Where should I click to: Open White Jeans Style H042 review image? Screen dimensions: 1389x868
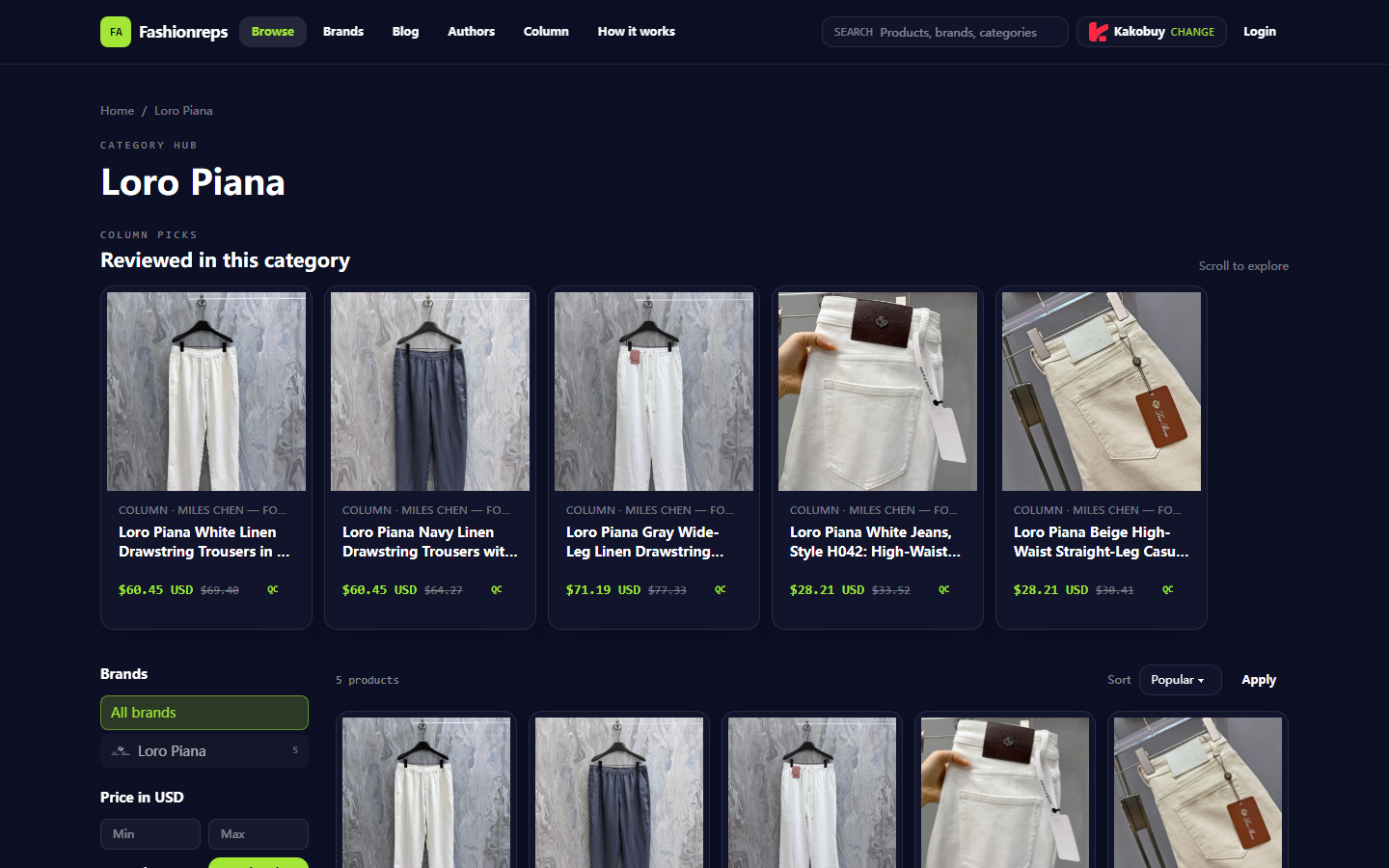pyautogui.click(x=878, y=392)
